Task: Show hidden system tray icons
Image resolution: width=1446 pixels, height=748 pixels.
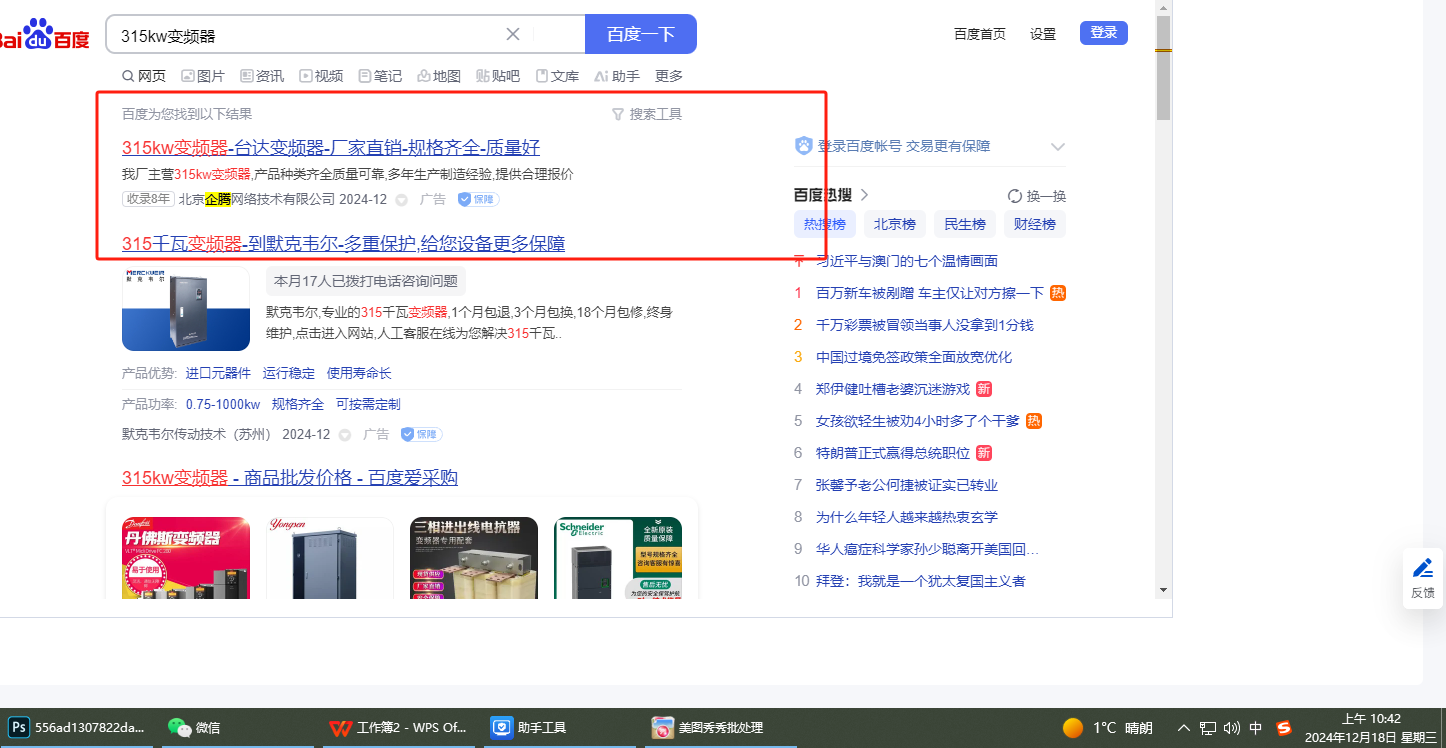Action: pos(1184,728)
